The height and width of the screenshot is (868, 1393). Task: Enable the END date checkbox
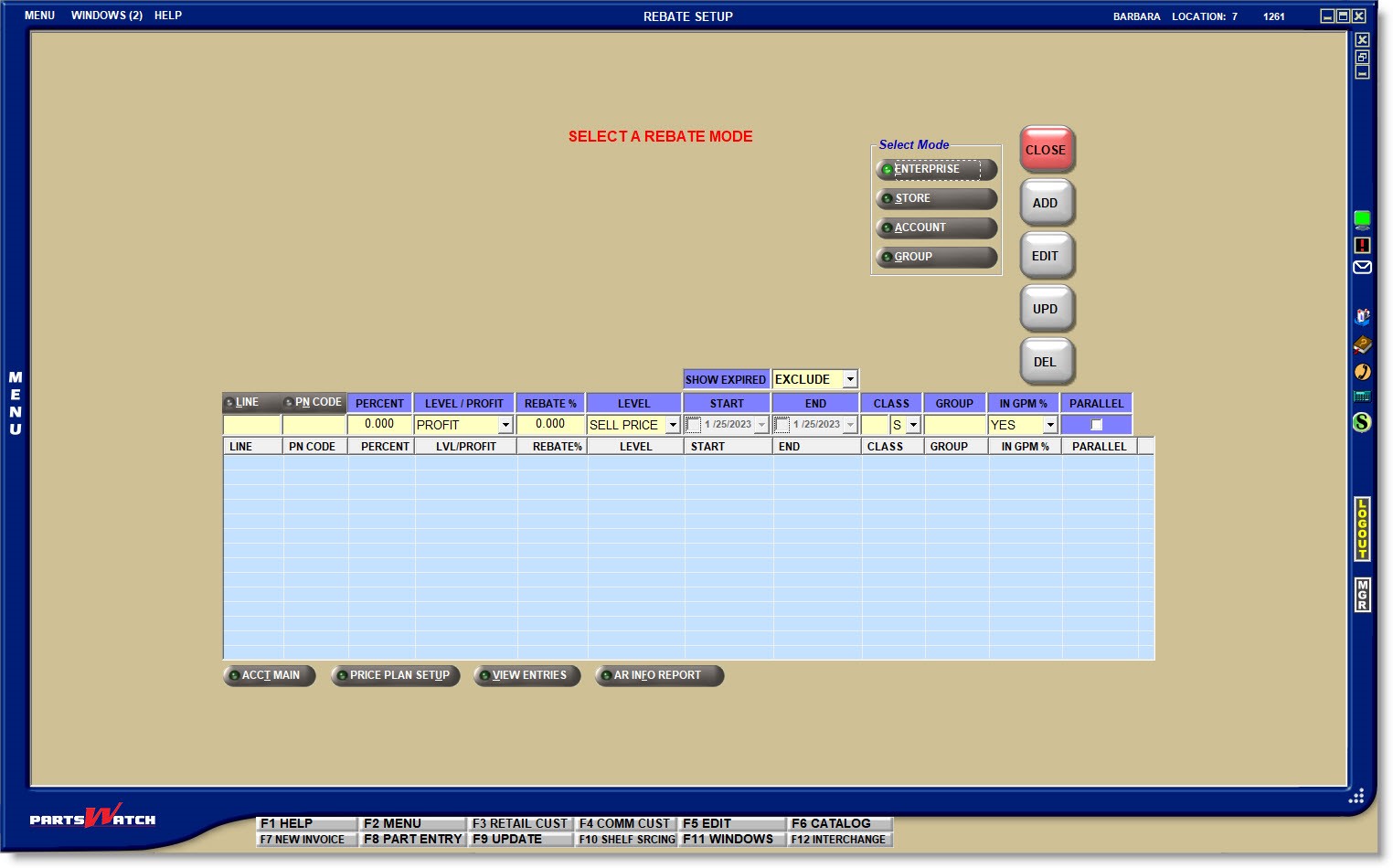[x=782, y=425]
